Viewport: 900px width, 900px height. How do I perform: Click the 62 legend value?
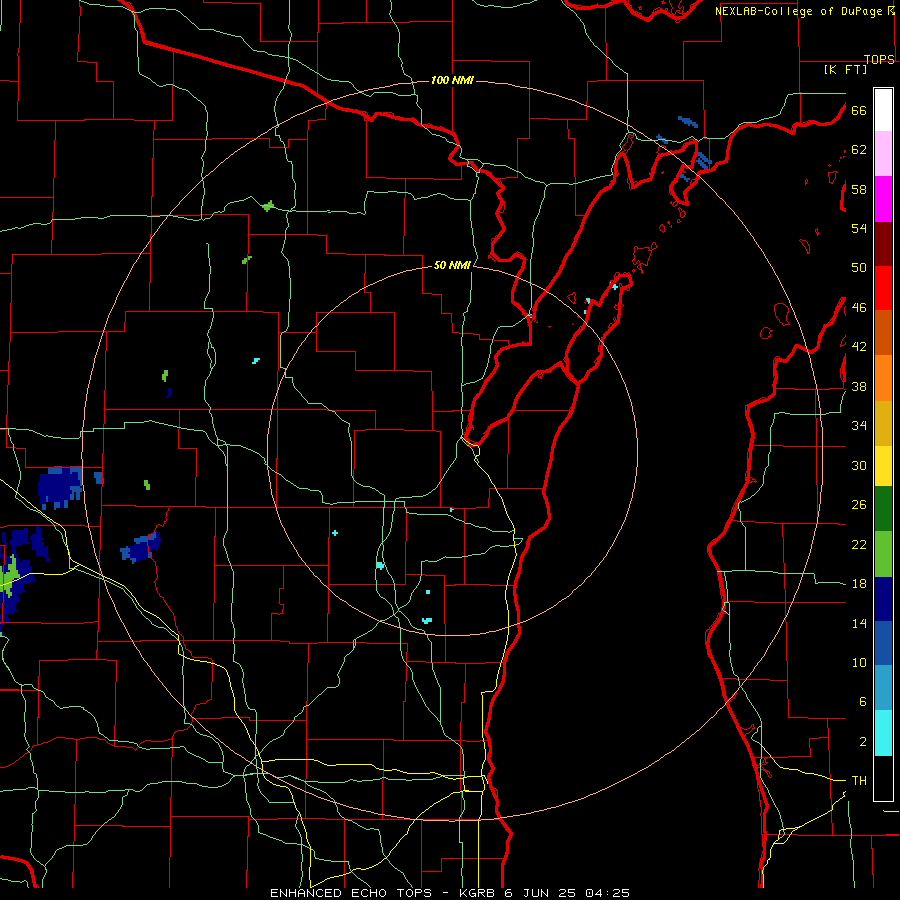(x=859, y=150)
